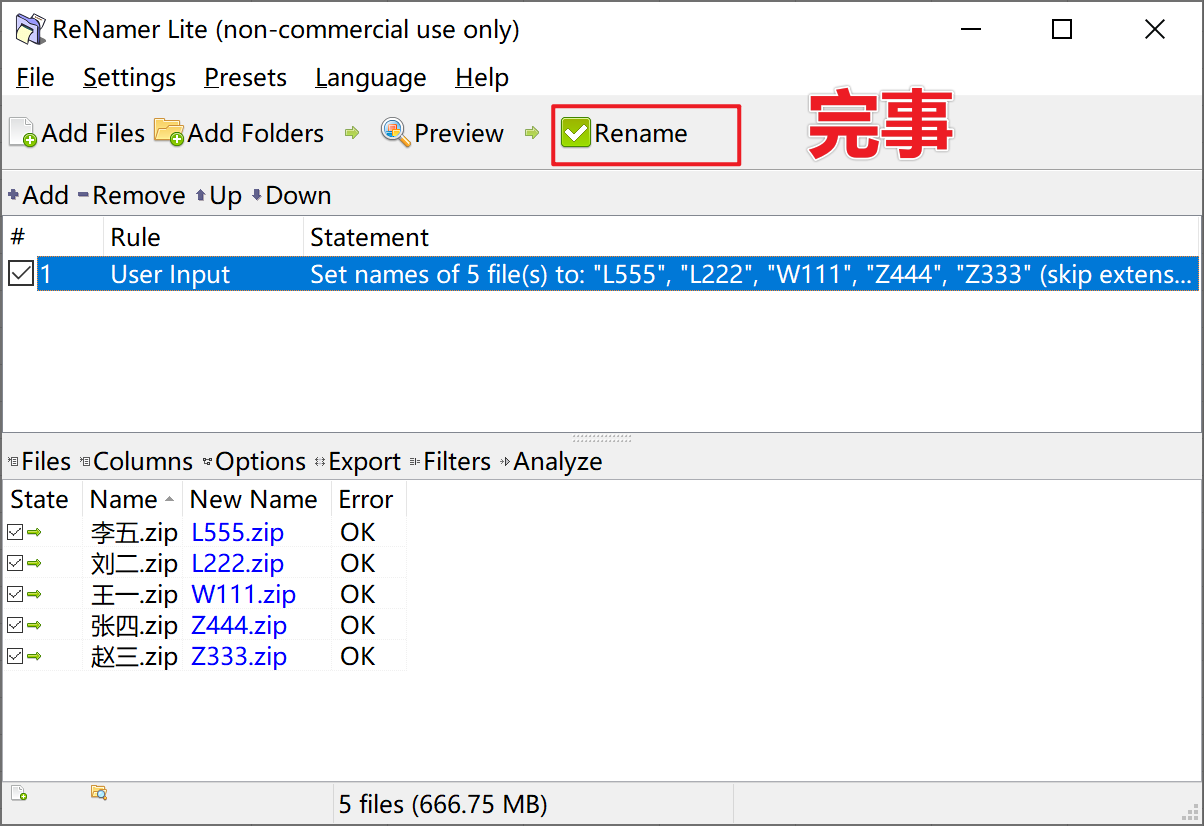Select the User Input rule row
Image resolution: width=1204 pixels, height=826 pixels.
[x=616, y=274]
